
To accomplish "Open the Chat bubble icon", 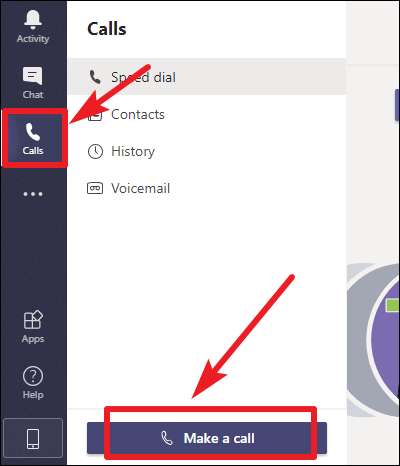I will tap(32, 76).
